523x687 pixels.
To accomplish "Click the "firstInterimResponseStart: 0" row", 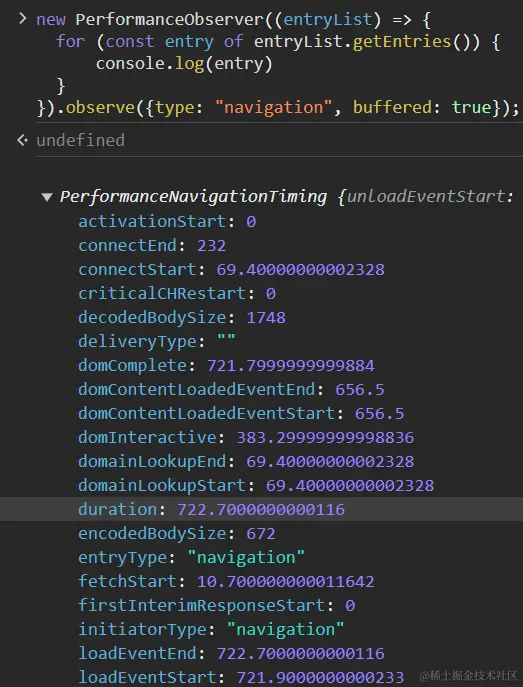I will pos(216,606).
